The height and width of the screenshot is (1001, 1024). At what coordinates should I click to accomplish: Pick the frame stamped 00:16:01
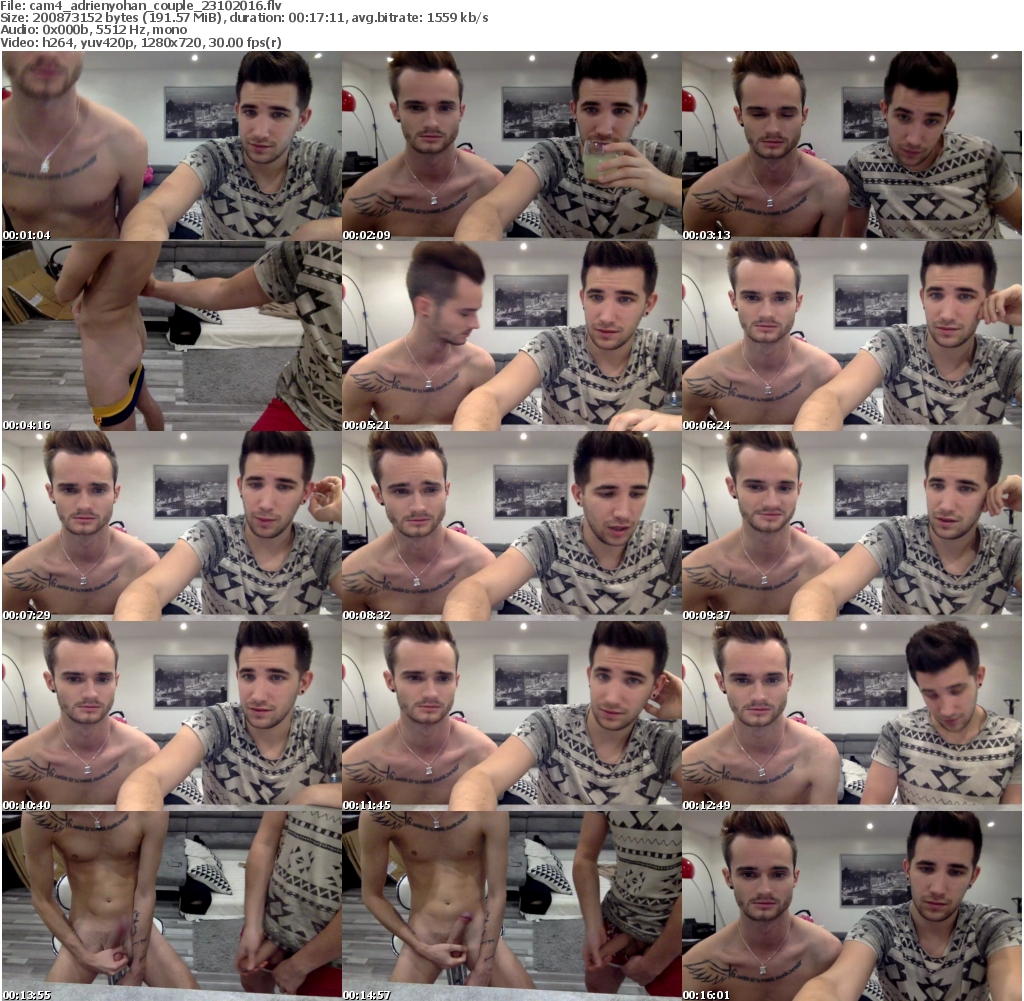(x=852, y=906)
